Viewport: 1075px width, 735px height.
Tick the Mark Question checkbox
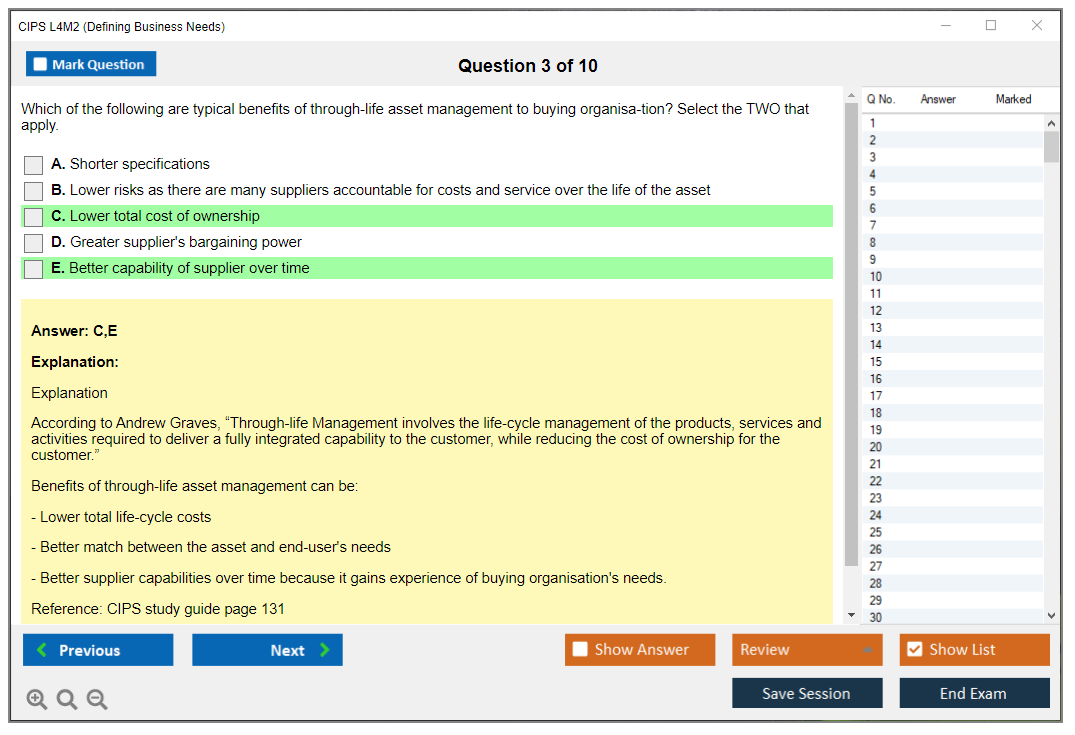[41, 65]
